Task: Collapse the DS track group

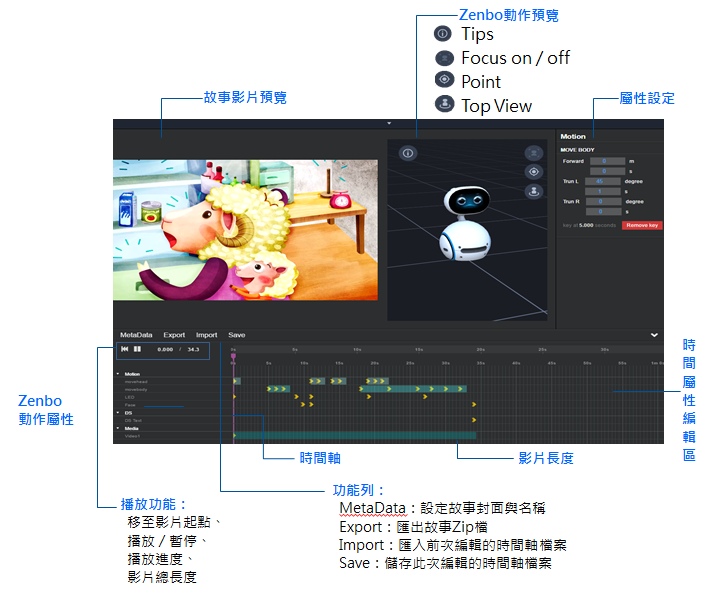Action: coord(118,413)
